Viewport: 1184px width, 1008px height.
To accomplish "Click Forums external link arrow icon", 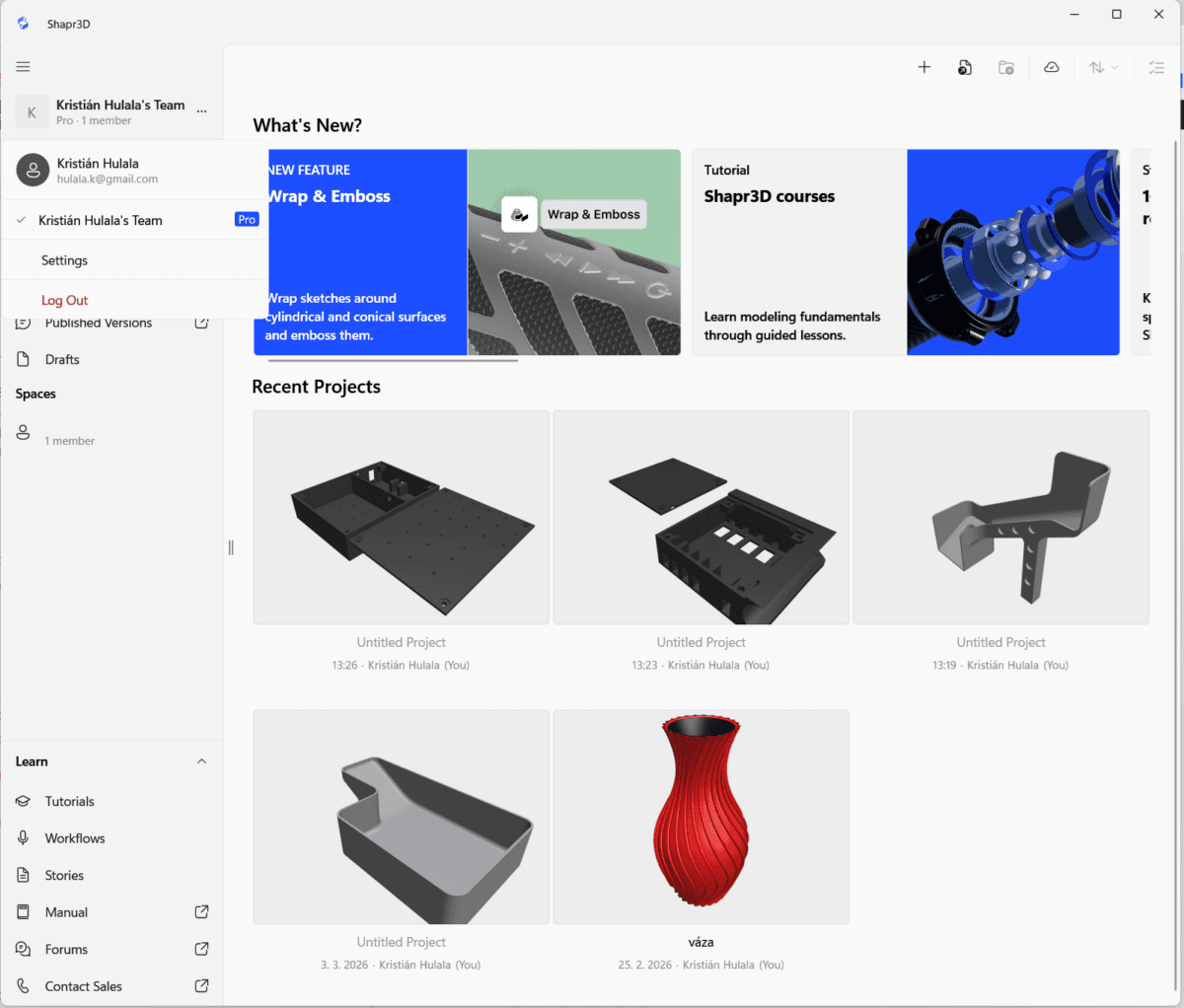I will click(x=202, y=949).
